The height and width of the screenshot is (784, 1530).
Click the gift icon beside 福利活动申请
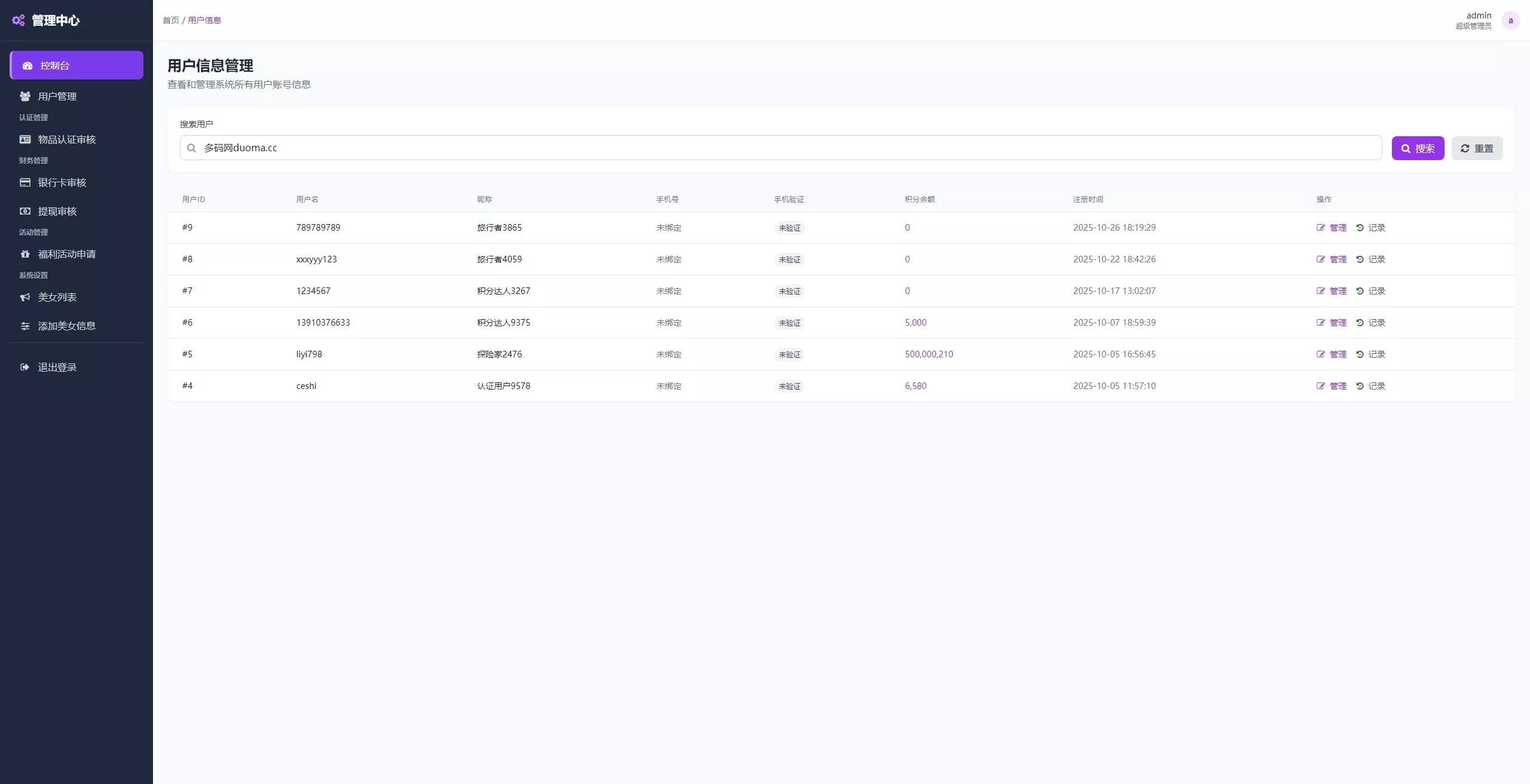[x=25, y=254]
